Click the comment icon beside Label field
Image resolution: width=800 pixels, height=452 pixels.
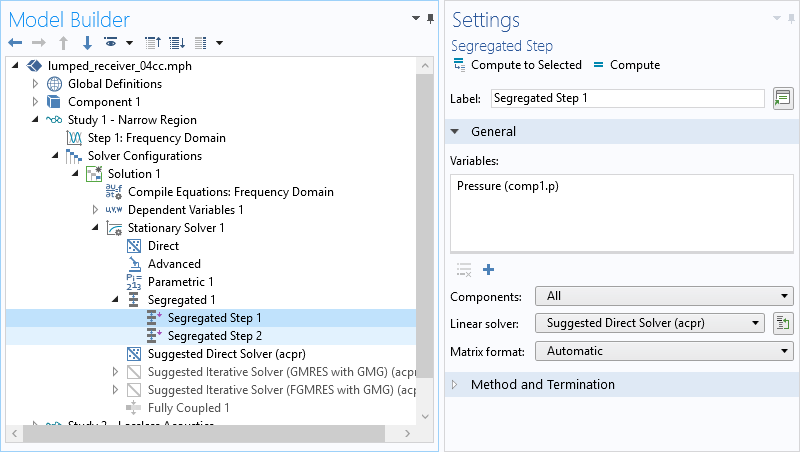pyautogui.click(x=782, y=98)
